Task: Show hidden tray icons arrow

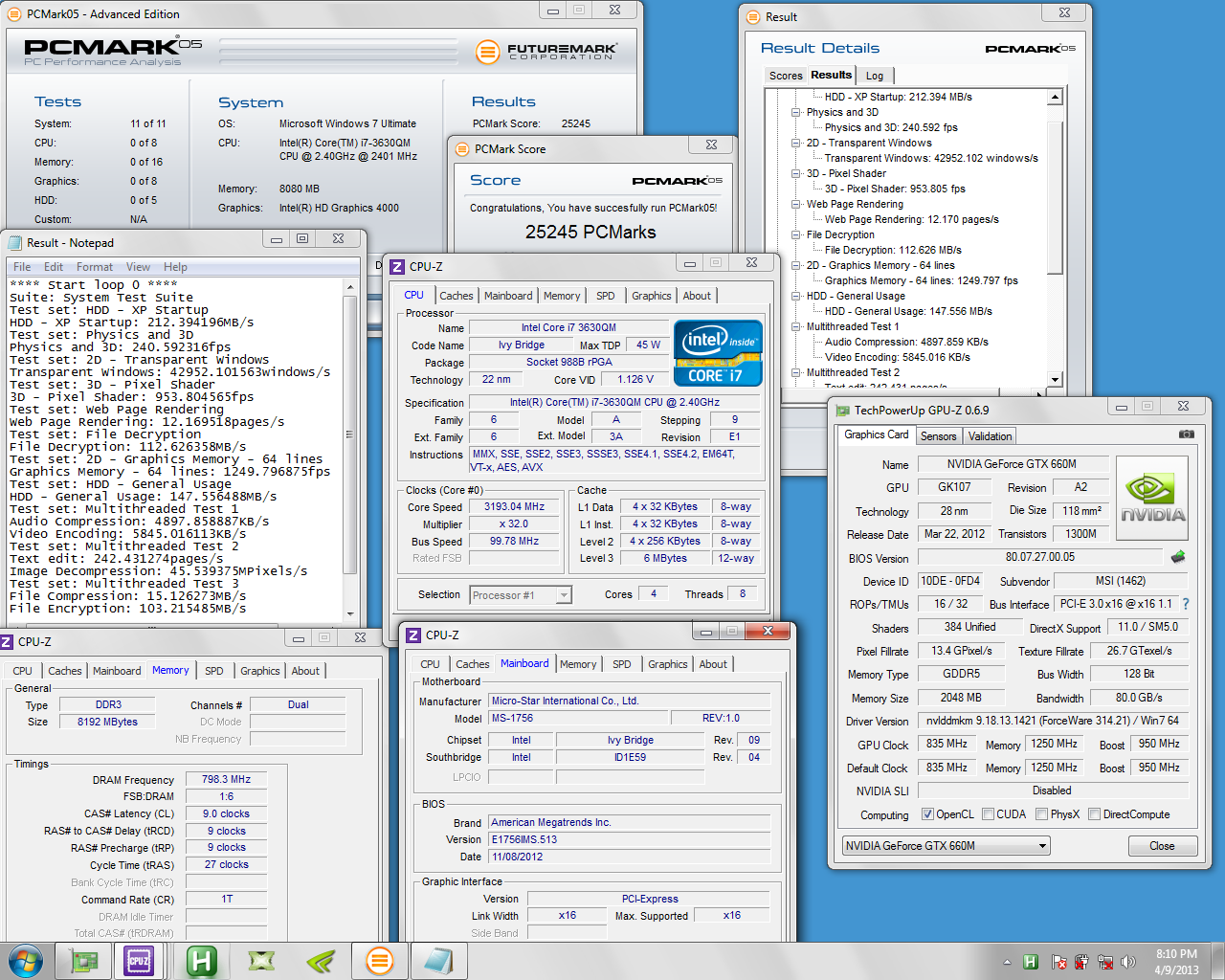Action: click(1007, 962)
